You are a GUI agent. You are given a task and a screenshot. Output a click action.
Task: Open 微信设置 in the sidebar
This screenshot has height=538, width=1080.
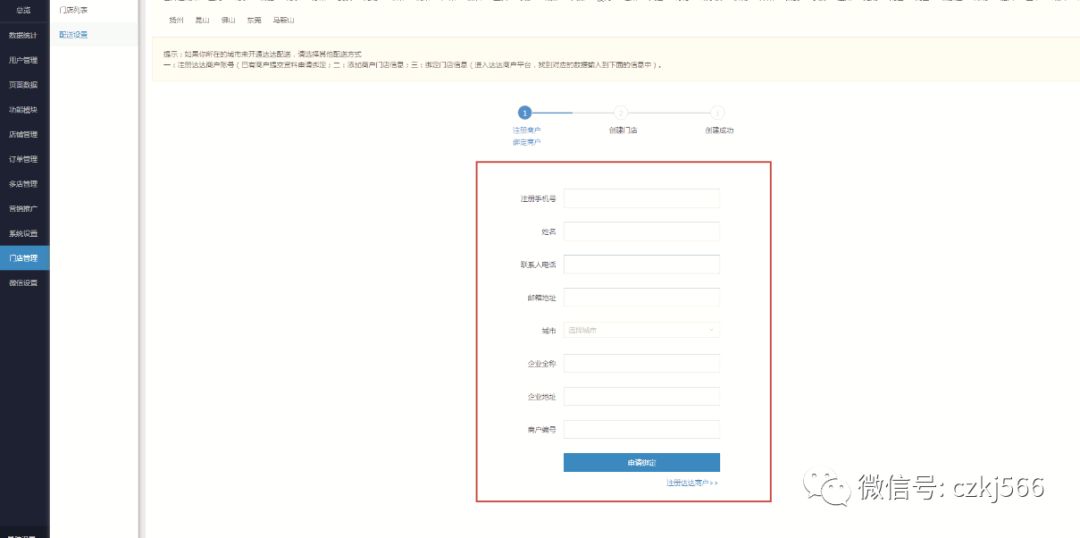[24, 283]
